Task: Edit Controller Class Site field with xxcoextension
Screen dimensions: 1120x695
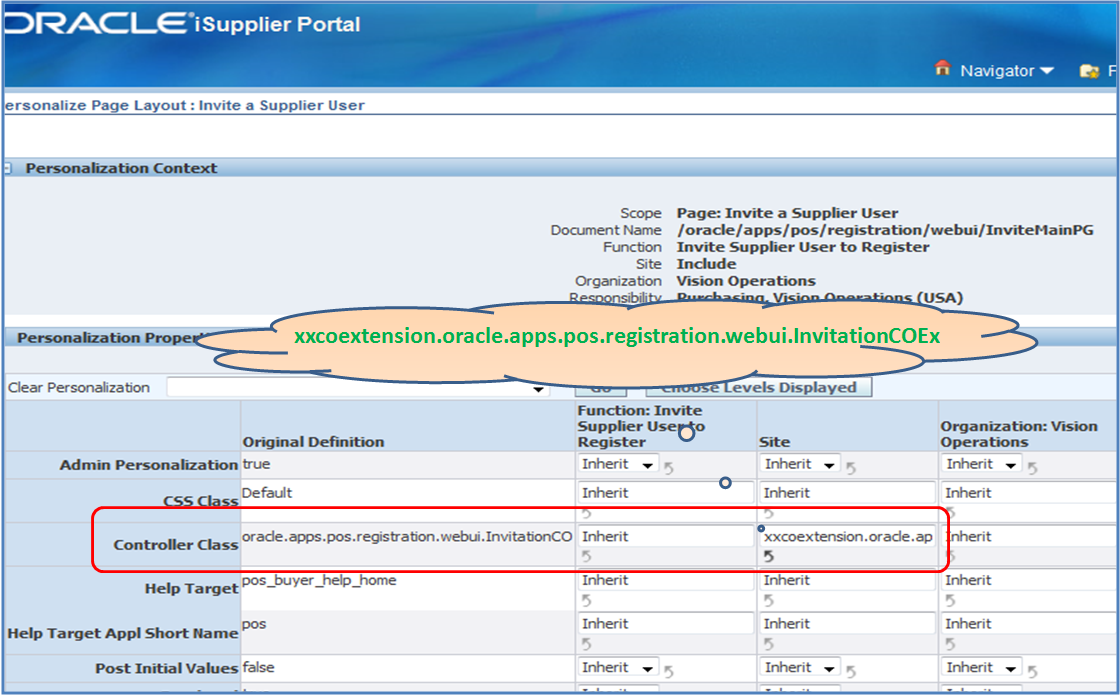Action: pyautogui.click(x=847, y=536)
